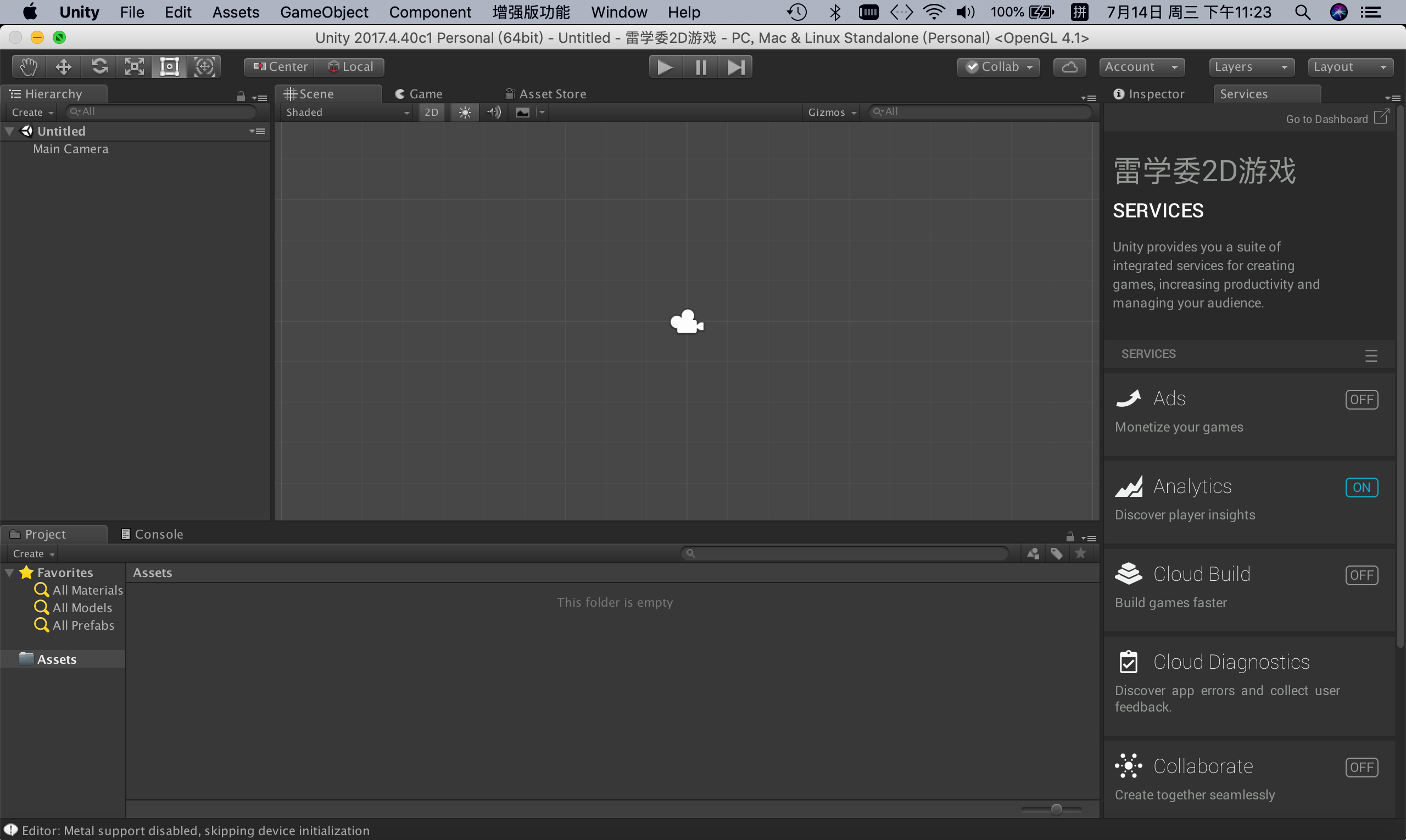This screenshot has height=840, width=1406.
Task: Select the Hand tool in toolbar
Action: pyautogui.click(x=29, y=67)
